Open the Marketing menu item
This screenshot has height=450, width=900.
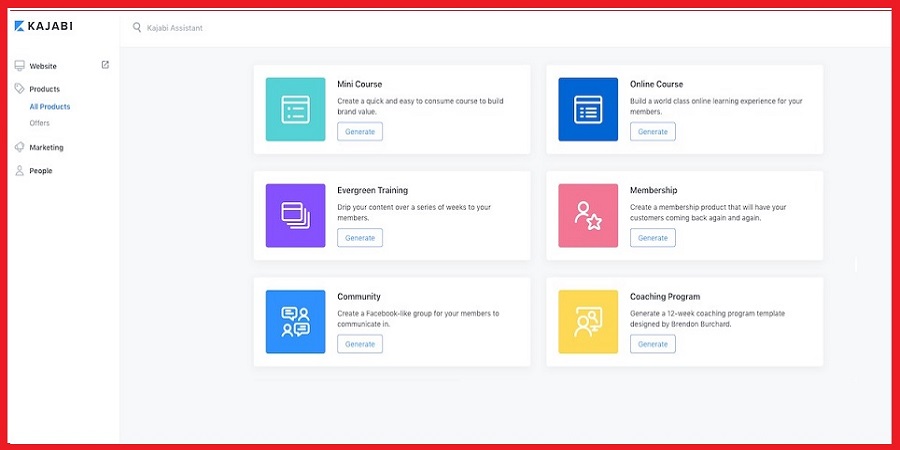pos(46,148)
